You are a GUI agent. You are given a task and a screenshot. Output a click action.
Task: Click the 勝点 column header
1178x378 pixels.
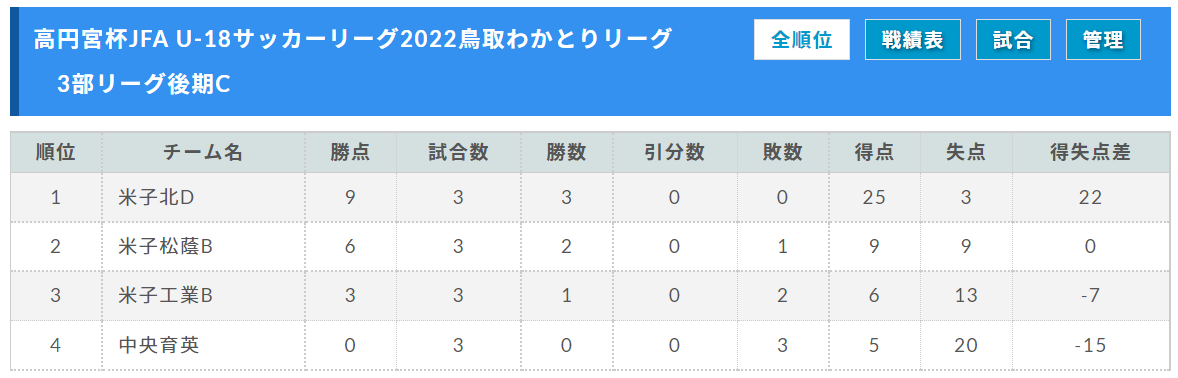click(350, 153)
